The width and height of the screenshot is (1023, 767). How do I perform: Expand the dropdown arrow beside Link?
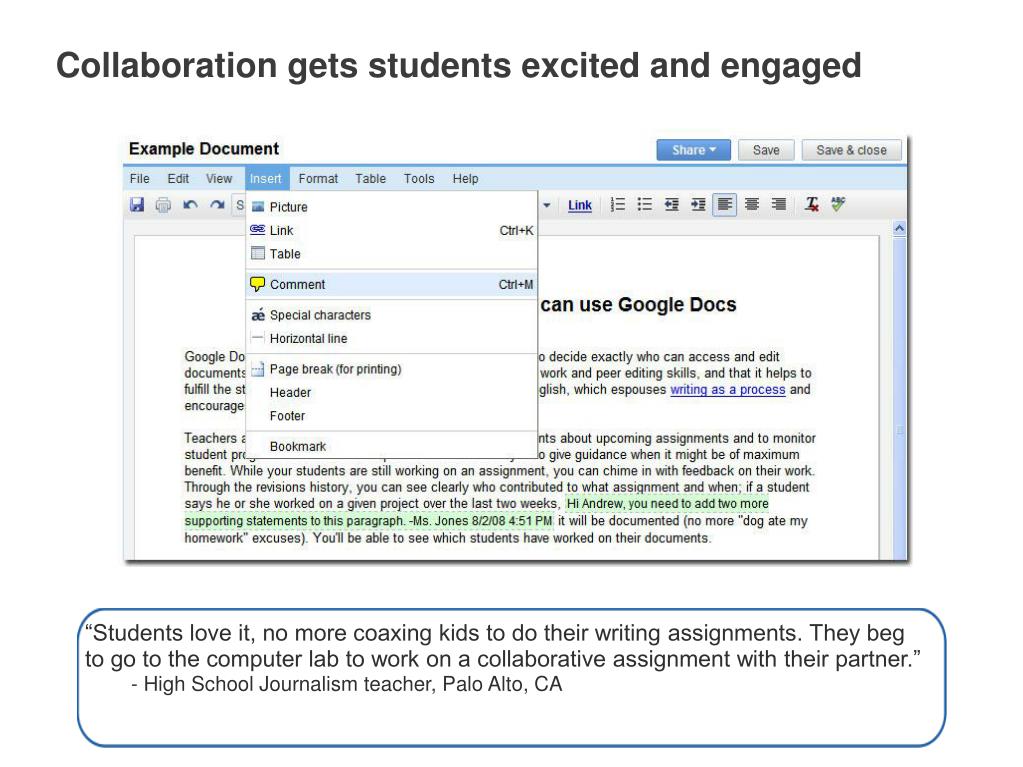547,205
